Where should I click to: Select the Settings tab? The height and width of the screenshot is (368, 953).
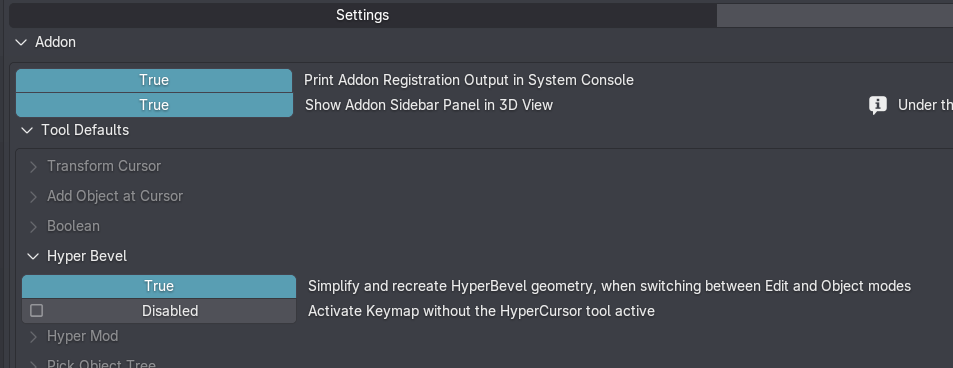point(362,15)
